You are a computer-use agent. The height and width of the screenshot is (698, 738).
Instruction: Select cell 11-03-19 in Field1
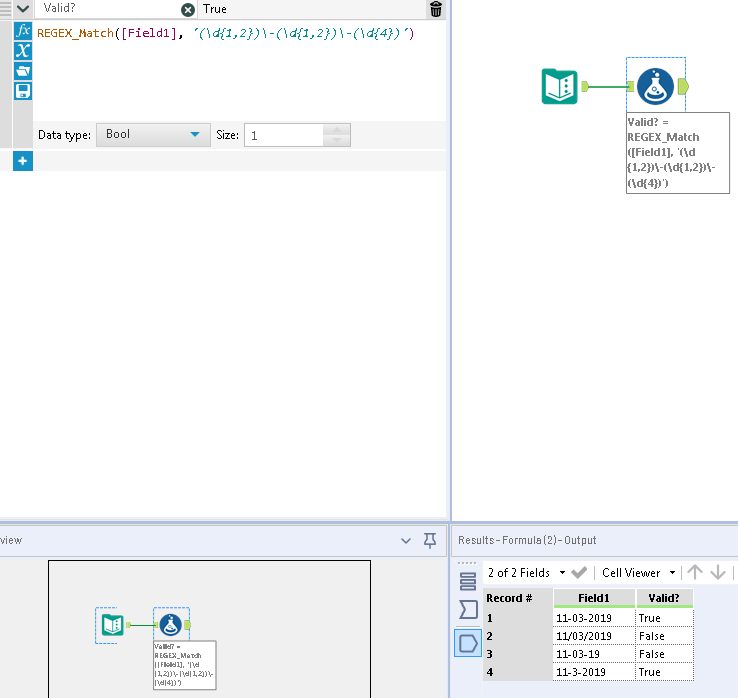[x=594, y=654]
